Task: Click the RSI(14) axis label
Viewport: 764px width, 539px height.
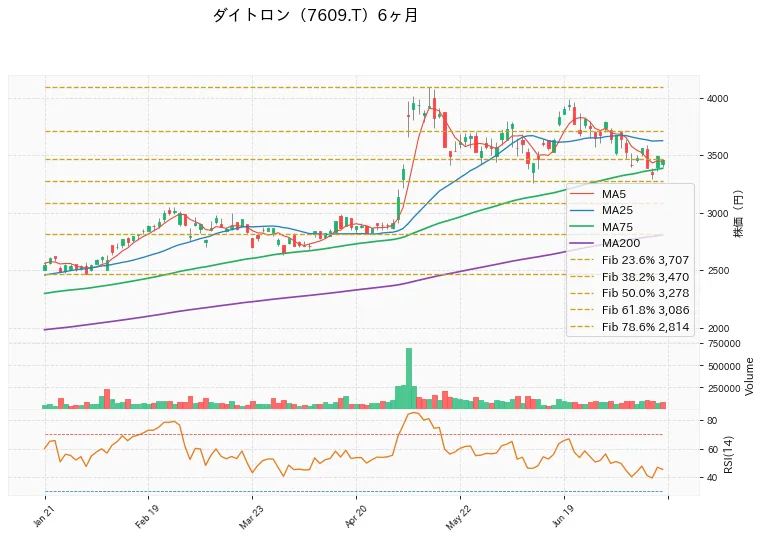Action: point(728,454)
